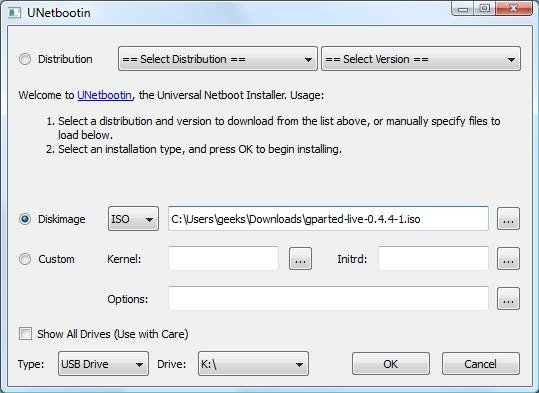Click OK to begin installing
Image resolution: width=539 pixels, height=393 pixels.
tap(390, 363)
